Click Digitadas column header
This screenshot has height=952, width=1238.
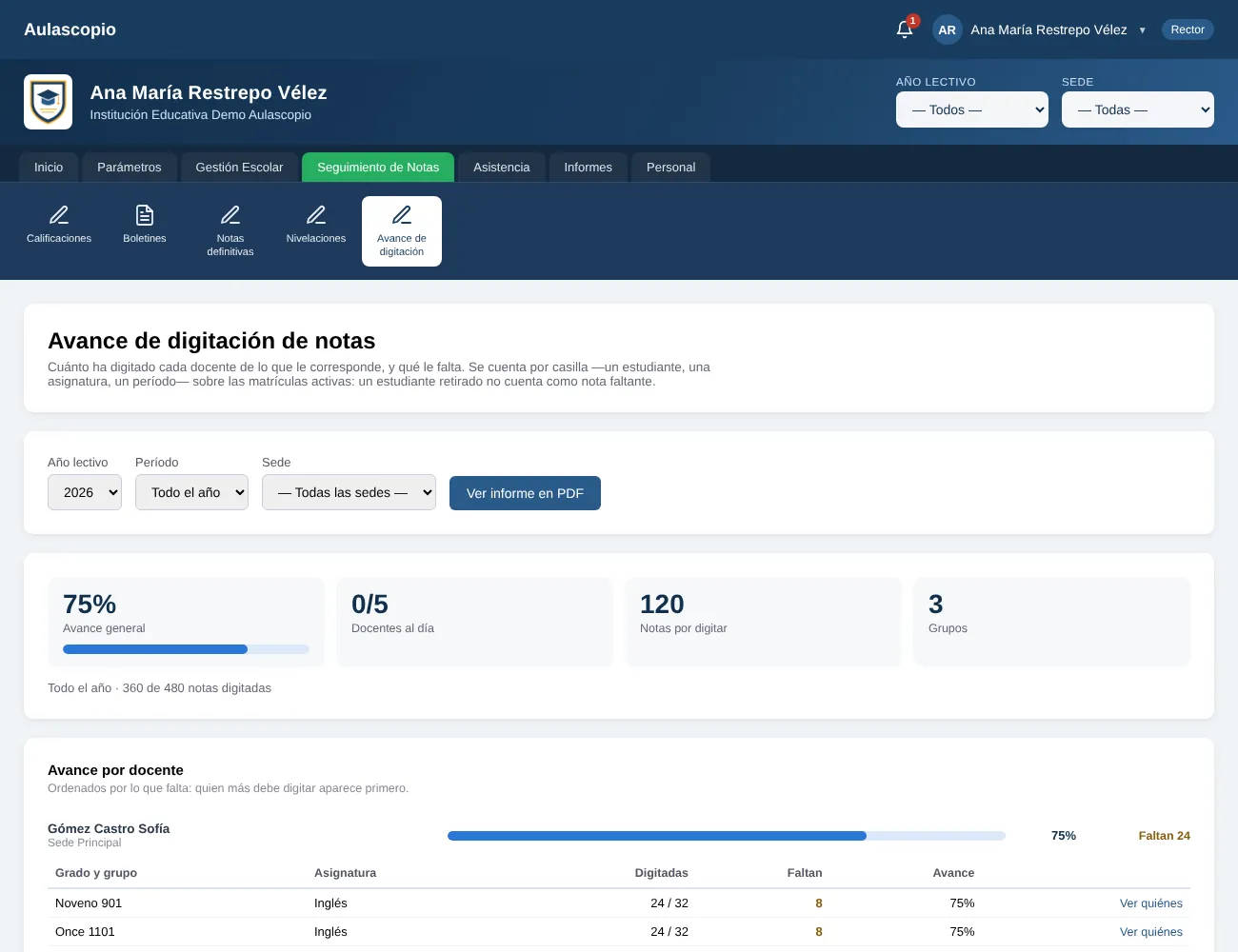pyautogui.click(x=661, y=873)
